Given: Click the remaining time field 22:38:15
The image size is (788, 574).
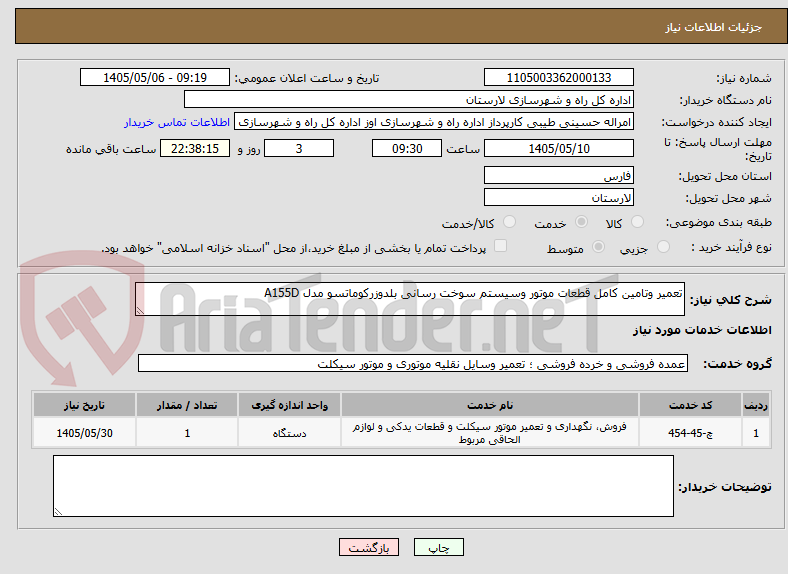Looking at the screenshot, I should pos(195,148).
